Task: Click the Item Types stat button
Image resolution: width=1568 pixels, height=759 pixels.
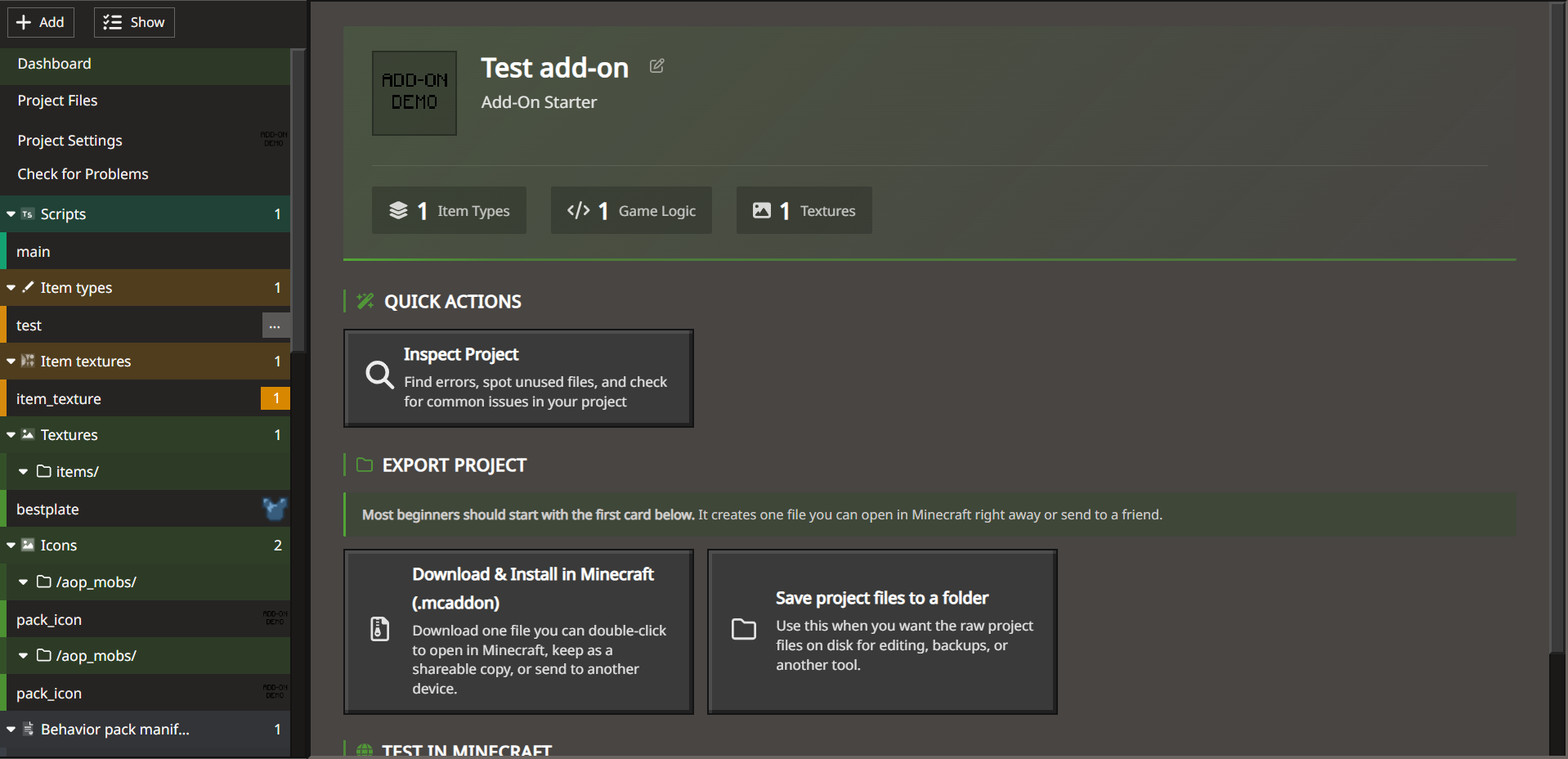Action: click(449, 210)
